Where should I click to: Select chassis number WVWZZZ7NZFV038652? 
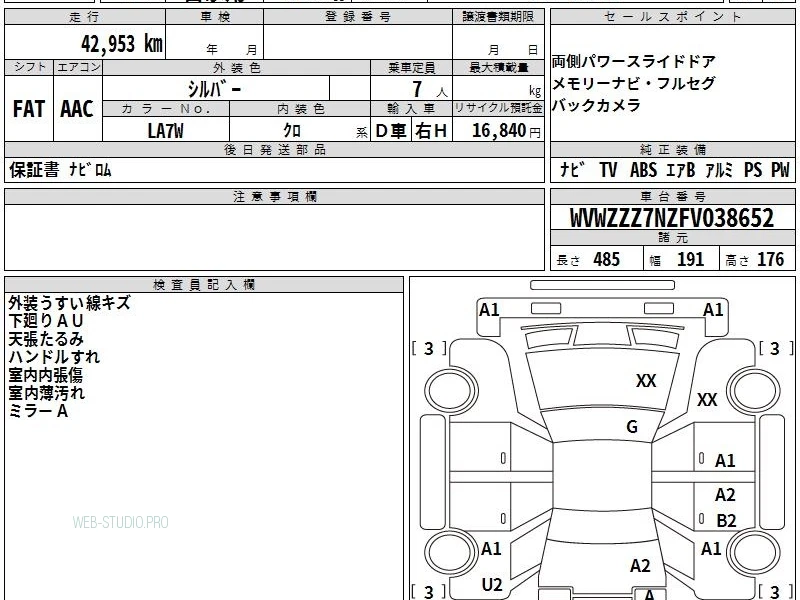point(671,218)
